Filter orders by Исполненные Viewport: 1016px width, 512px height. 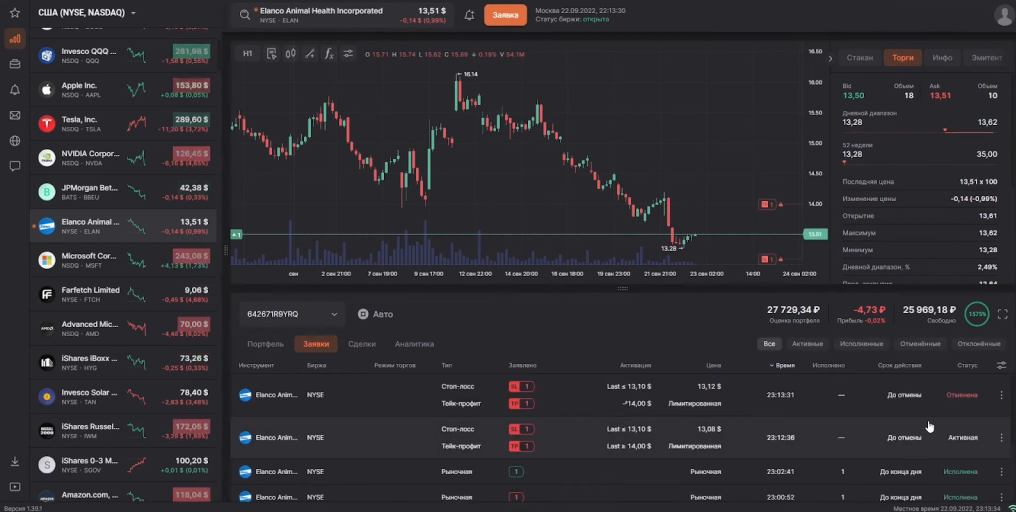point(861,344)
